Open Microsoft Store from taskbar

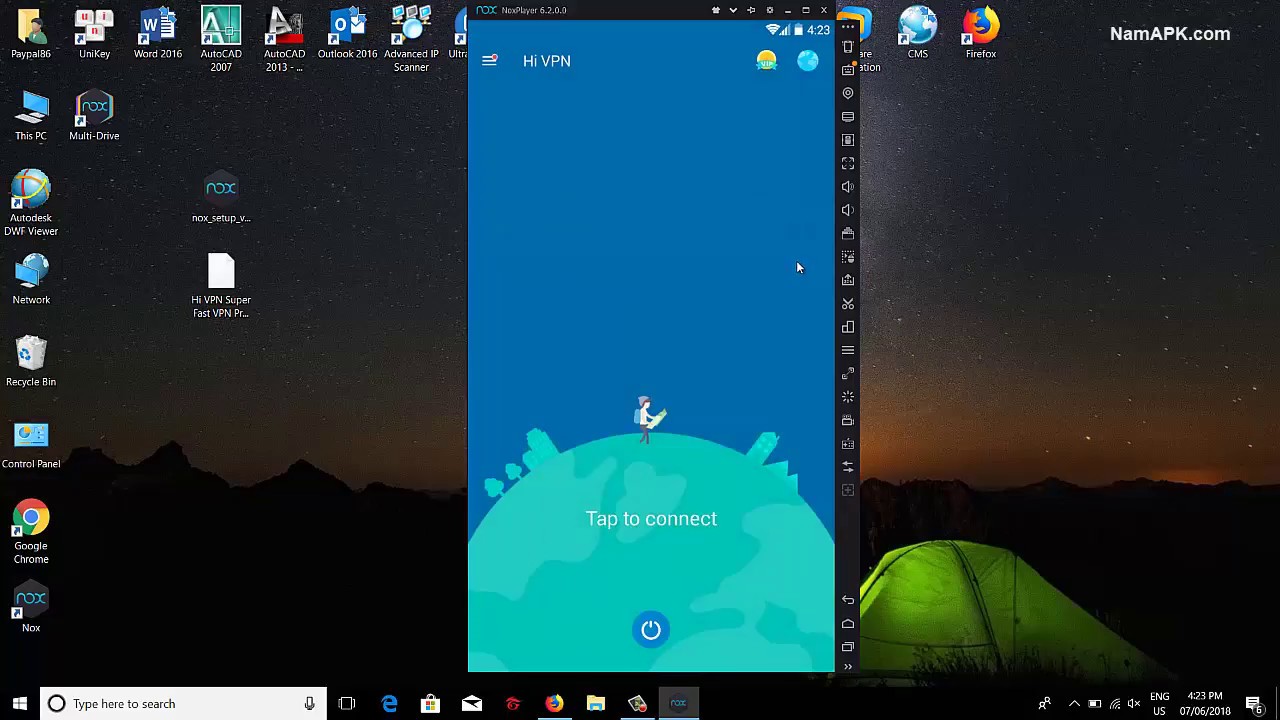point(430,704)
